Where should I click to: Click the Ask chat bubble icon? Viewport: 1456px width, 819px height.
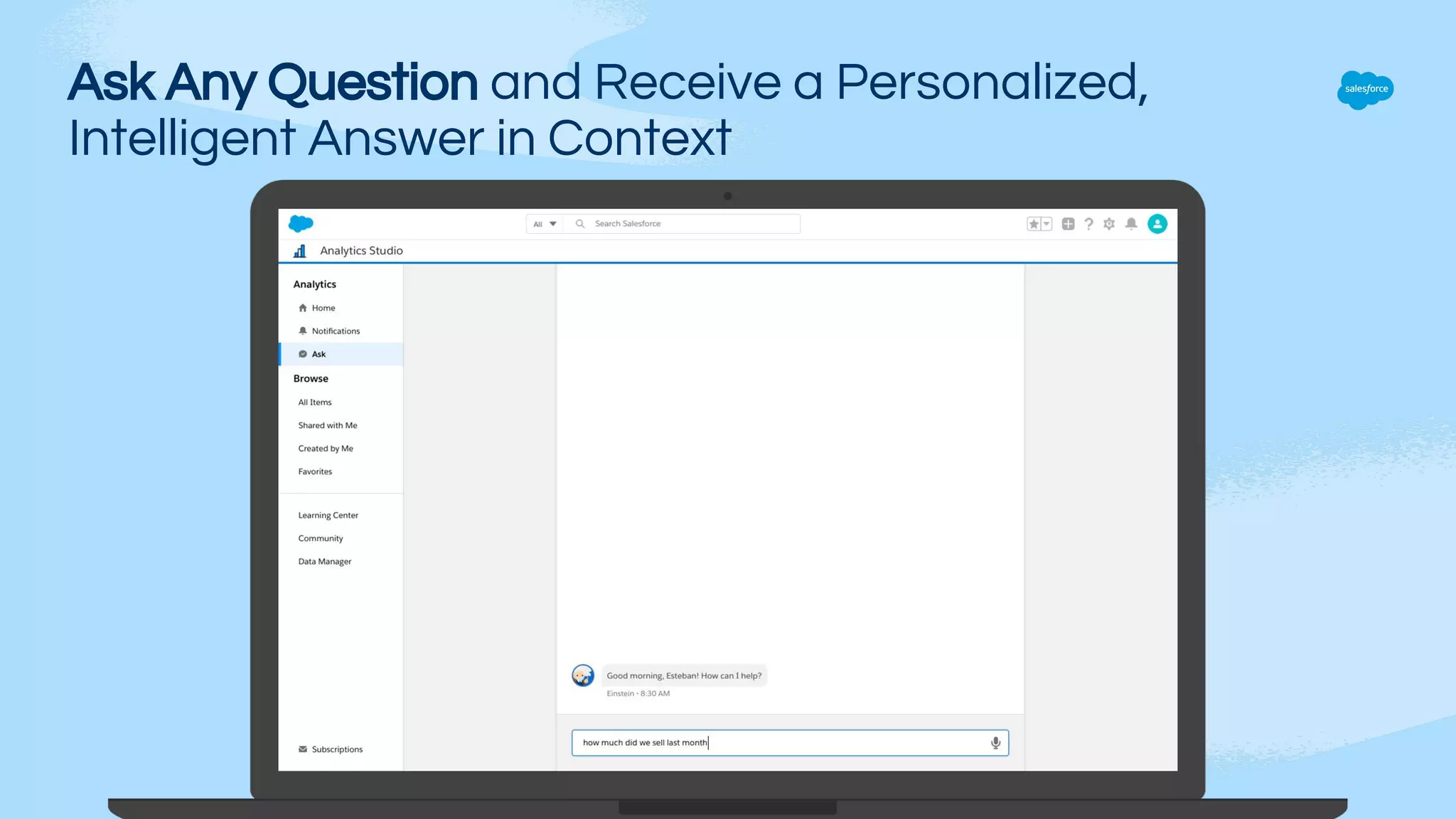303,354
